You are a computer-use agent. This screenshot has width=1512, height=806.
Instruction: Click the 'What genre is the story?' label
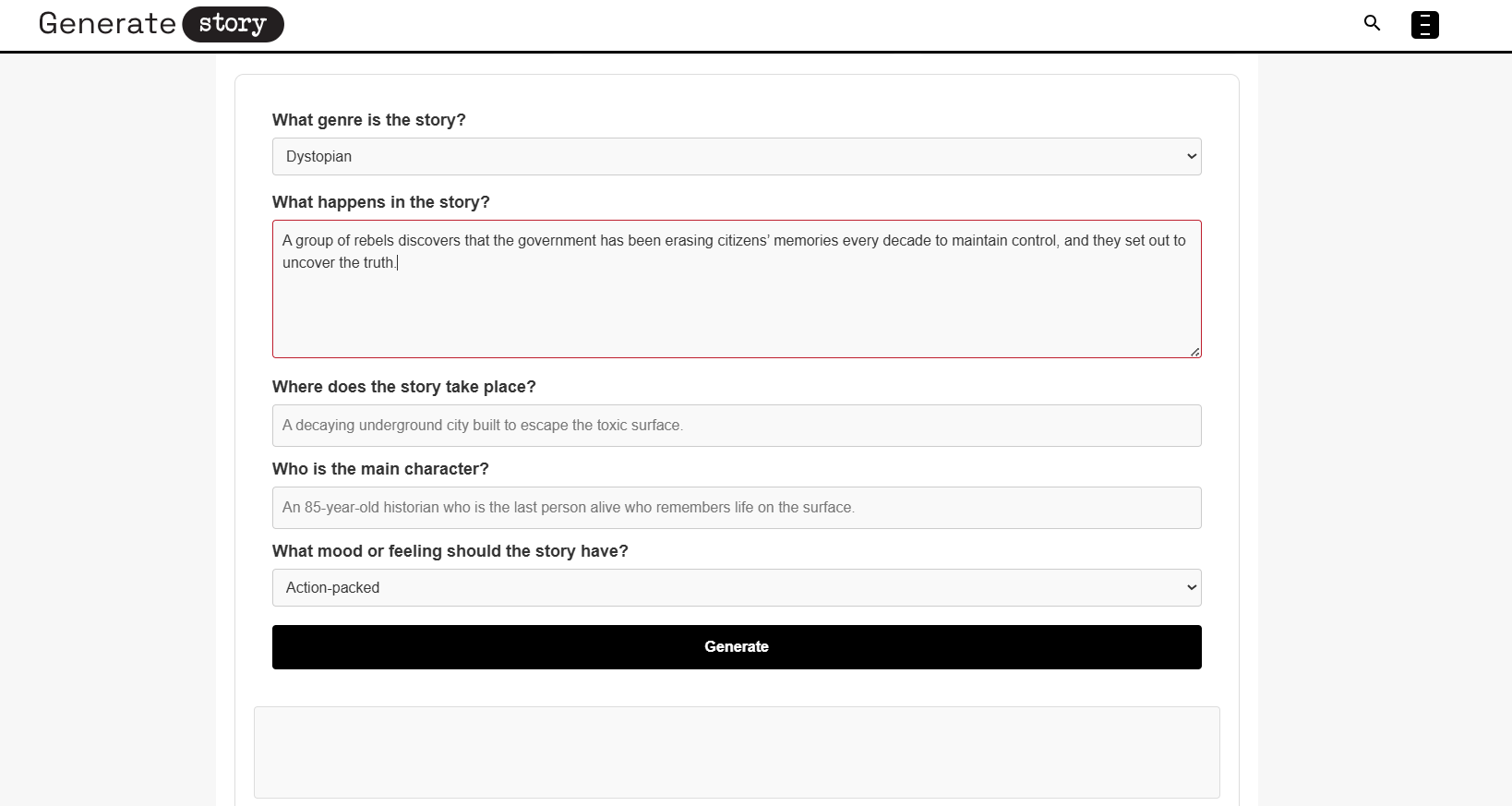click(x=368, y=119)
